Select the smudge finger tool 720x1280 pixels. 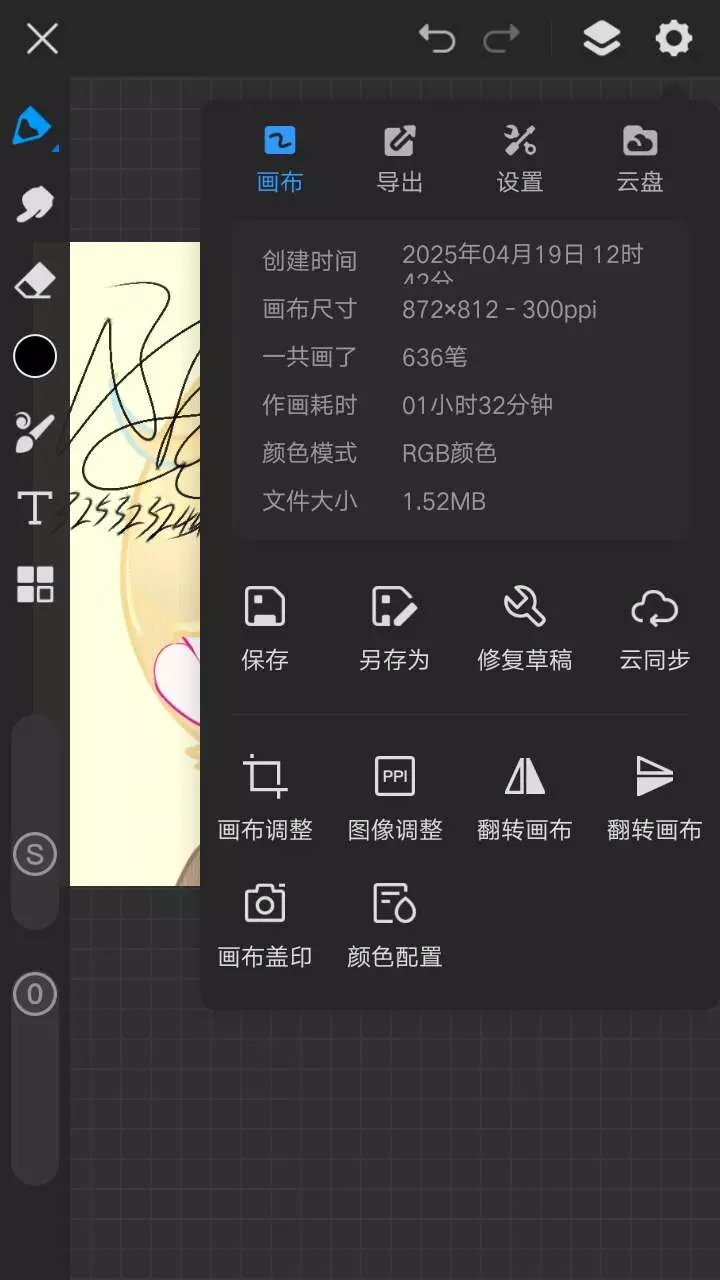tap(35, 204)
